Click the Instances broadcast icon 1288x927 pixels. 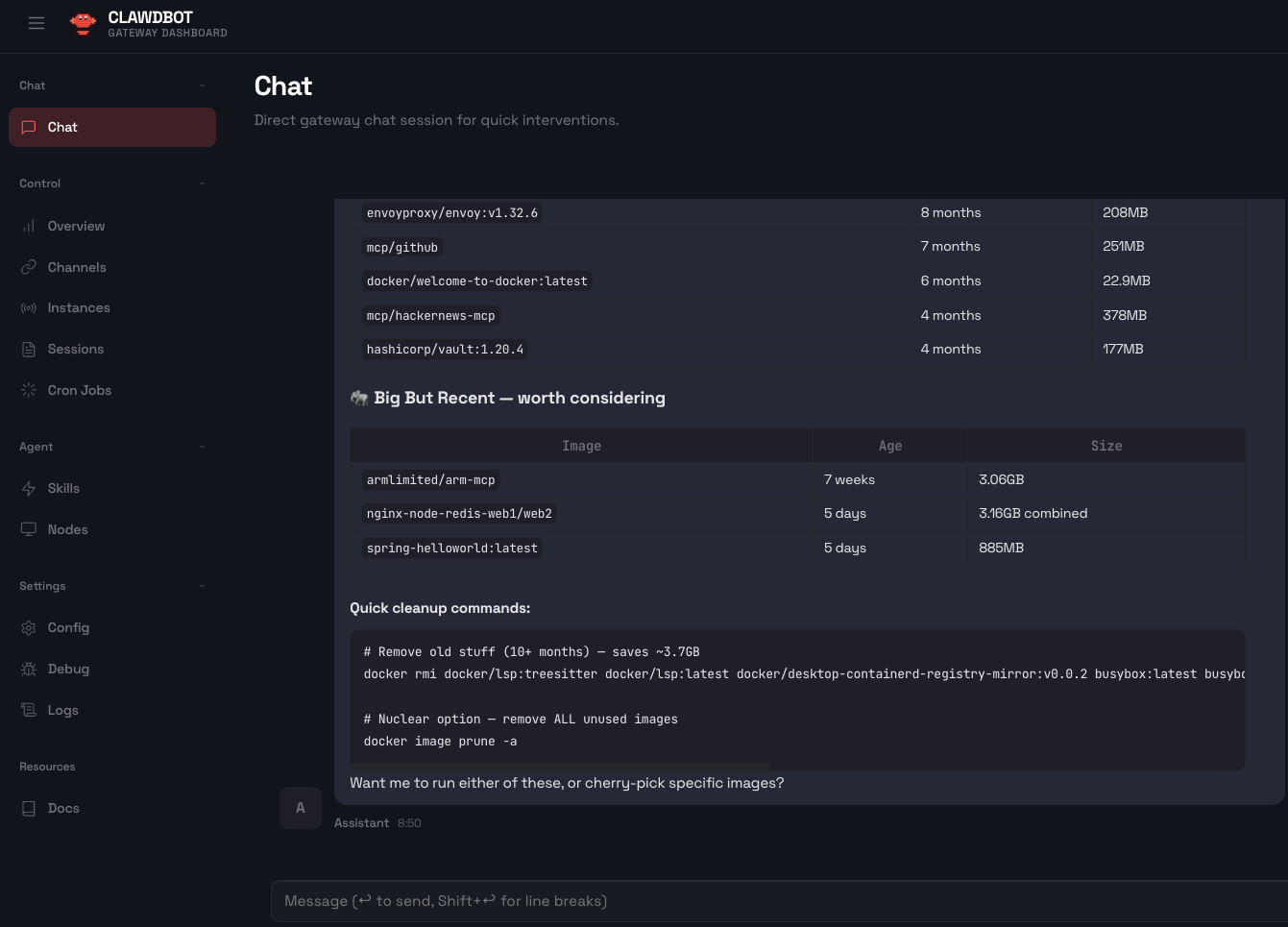coord(29,308)
